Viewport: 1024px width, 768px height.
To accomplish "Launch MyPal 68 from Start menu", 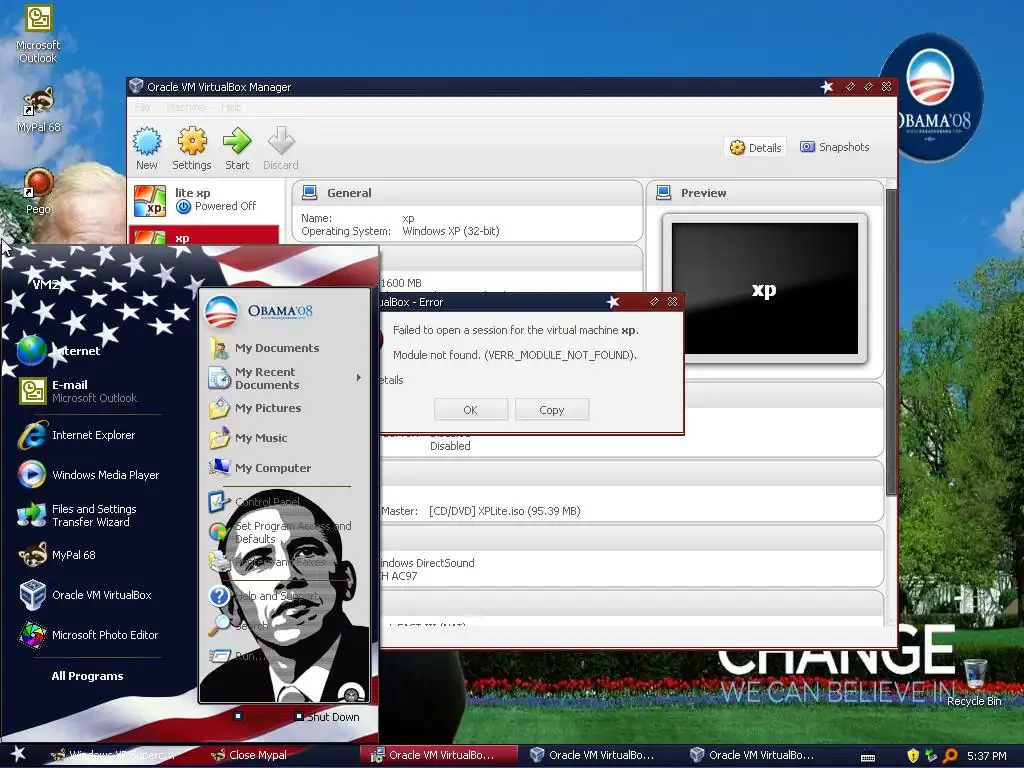I will [x=57, y=555].
